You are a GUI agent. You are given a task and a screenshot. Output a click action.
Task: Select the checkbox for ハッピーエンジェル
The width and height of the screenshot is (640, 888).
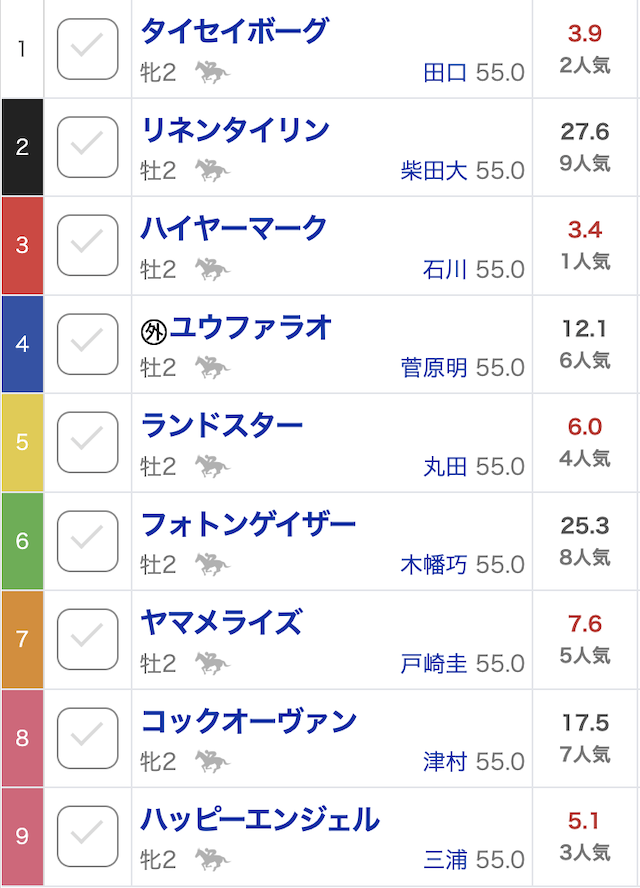88,836
